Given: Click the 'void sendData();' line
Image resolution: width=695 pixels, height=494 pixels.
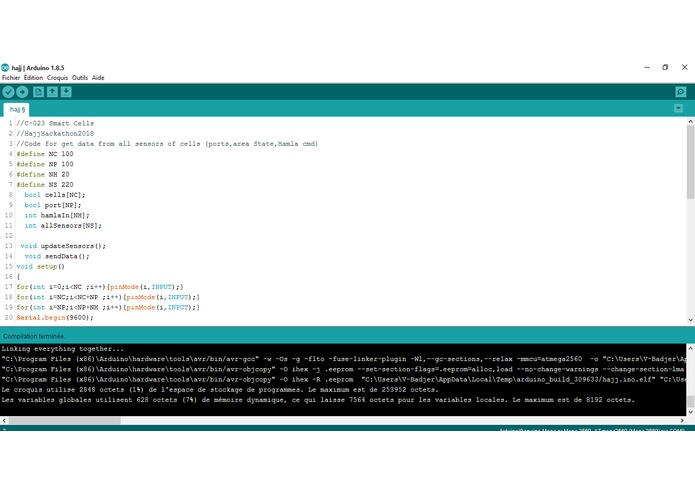Looking at the screenshot, I should point(57,256).
